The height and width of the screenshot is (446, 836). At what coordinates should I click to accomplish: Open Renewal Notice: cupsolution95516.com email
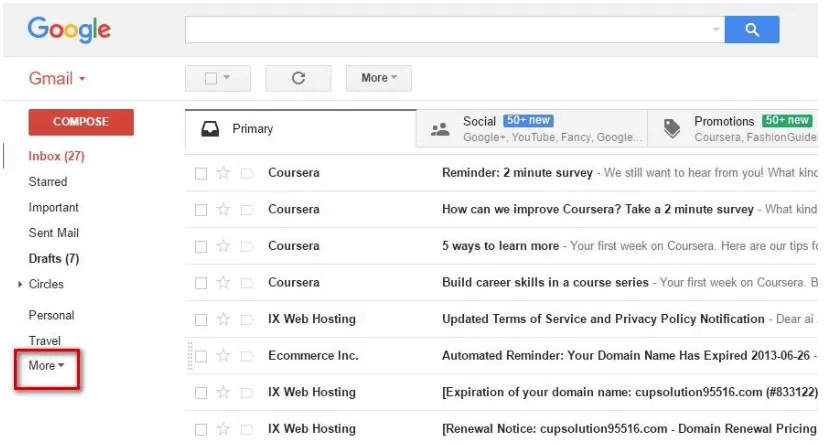point(630,429)
